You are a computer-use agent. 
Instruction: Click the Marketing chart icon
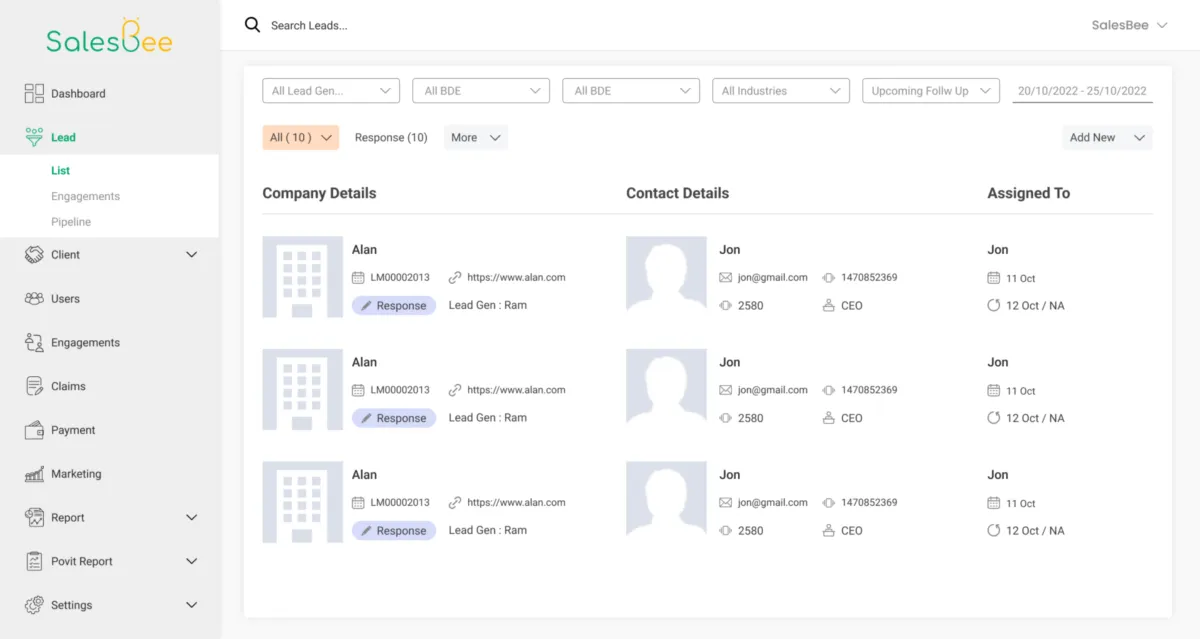pyautogui.click(x=34, y=474)
